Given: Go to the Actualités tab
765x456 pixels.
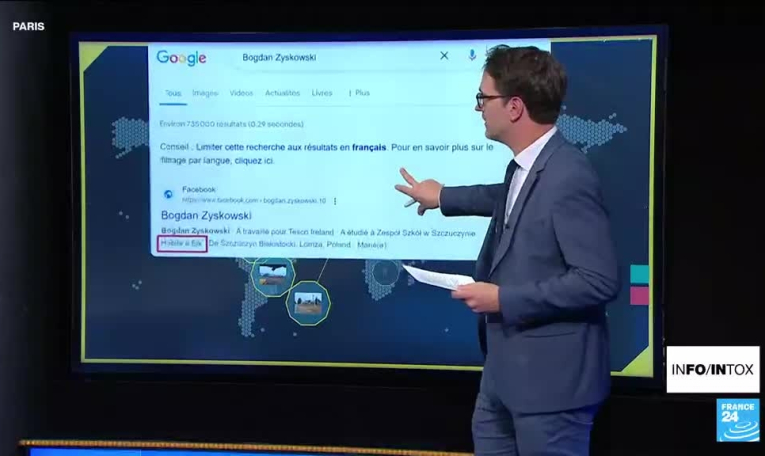Looking at the screenshot, I should coord(282,93).
